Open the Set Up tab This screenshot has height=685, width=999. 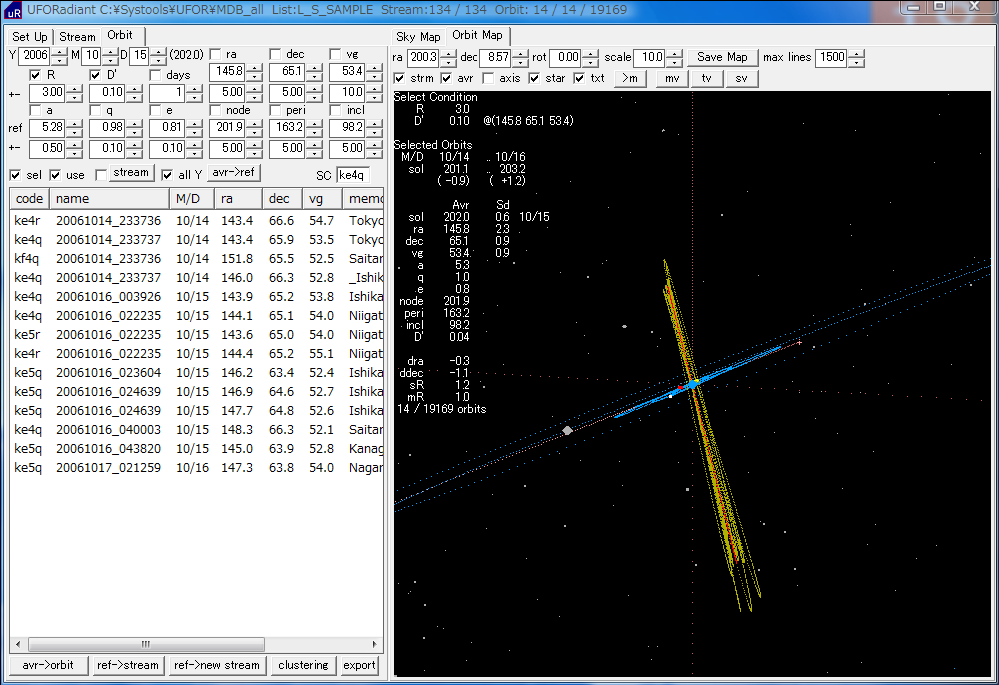click(30, 37)
